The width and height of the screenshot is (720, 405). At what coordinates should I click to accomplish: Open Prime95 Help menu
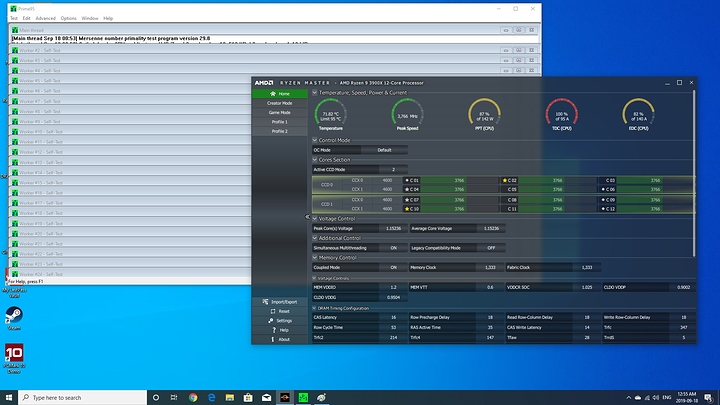pyautogui.click(x=108, y=18)
